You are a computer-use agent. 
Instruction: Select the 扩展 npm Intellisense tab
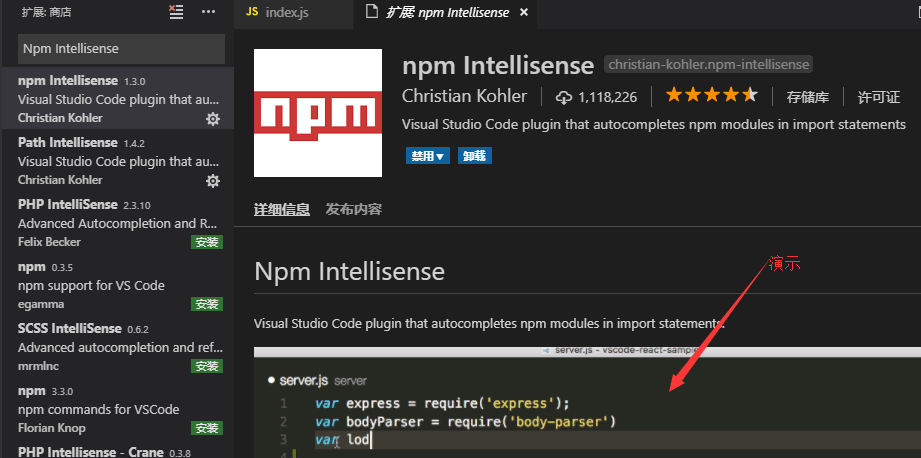pyautogui.click(x=445, y=12)
